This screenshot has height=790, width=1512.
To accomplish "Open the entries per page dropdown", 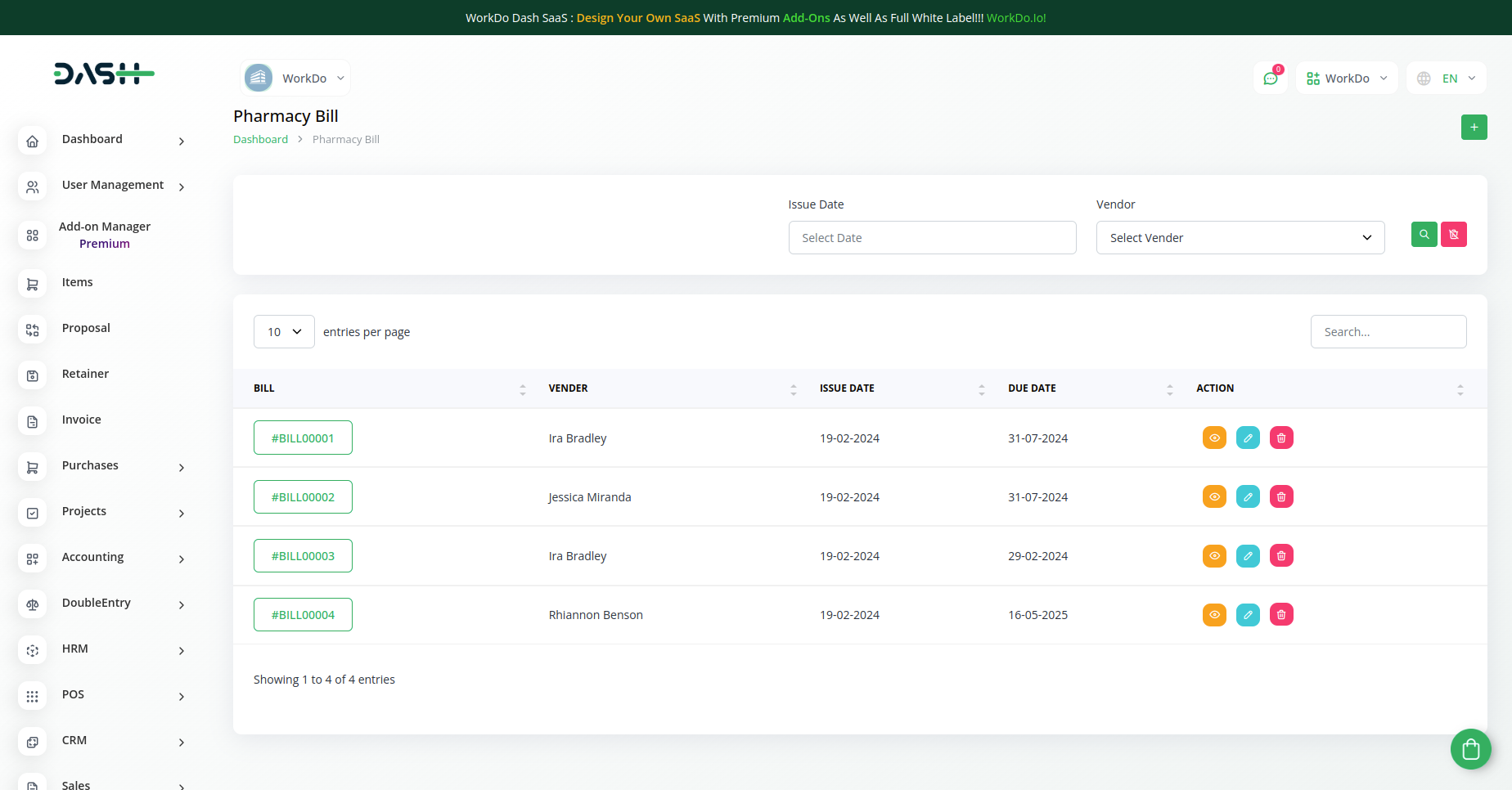I will [284, 332].
